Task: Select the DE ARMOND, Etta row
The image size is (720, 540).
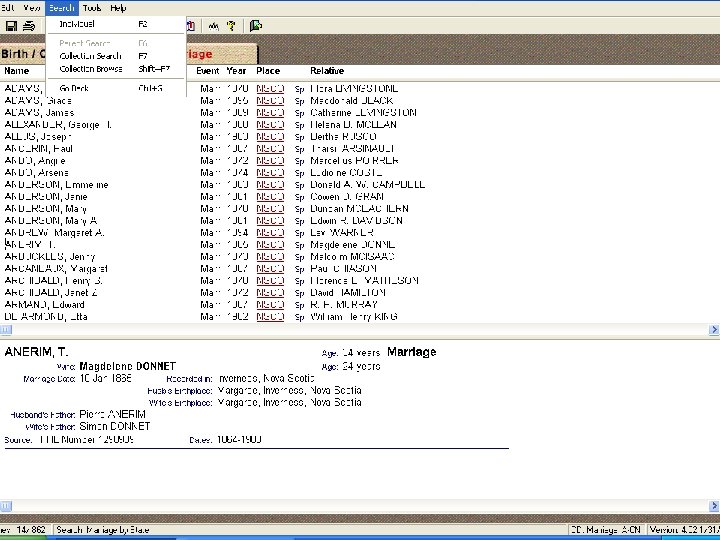Action: pos(46,317)
